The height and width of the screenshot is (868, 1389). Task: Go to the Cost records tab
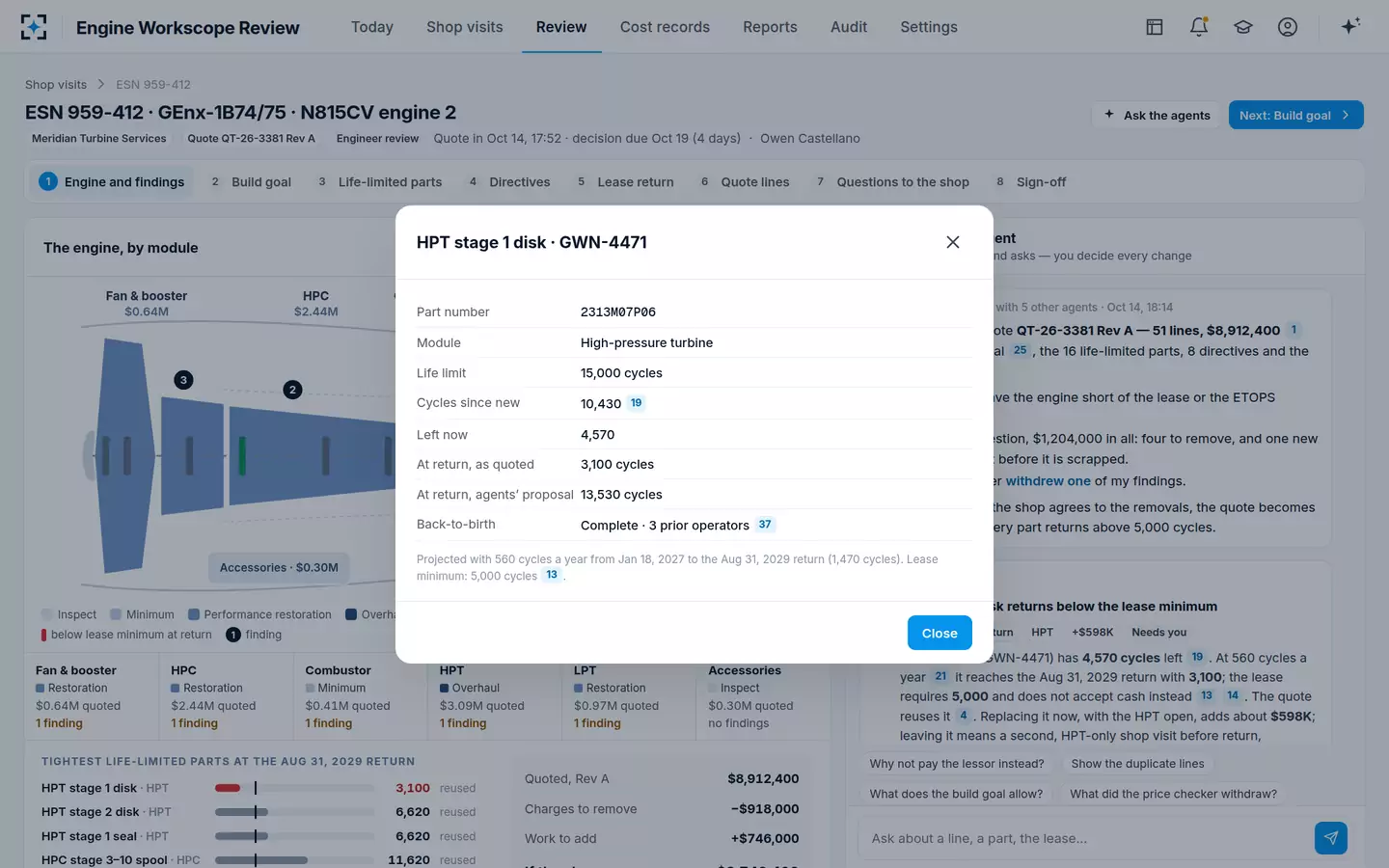[x=665, y=27]
